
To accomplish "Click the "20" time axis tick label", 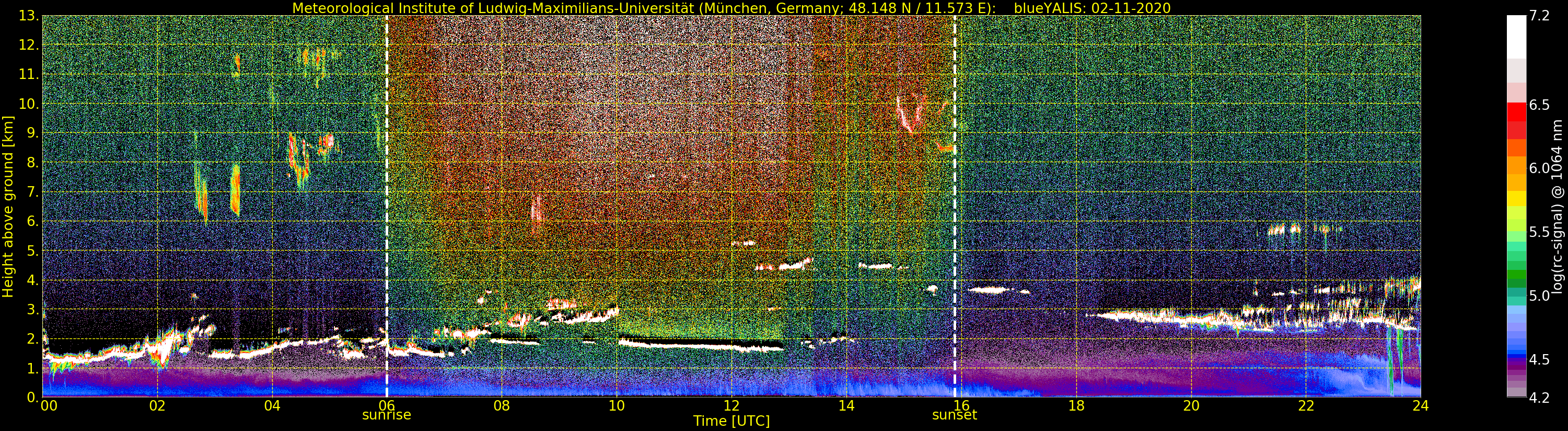I will (x=1191, y=406).
